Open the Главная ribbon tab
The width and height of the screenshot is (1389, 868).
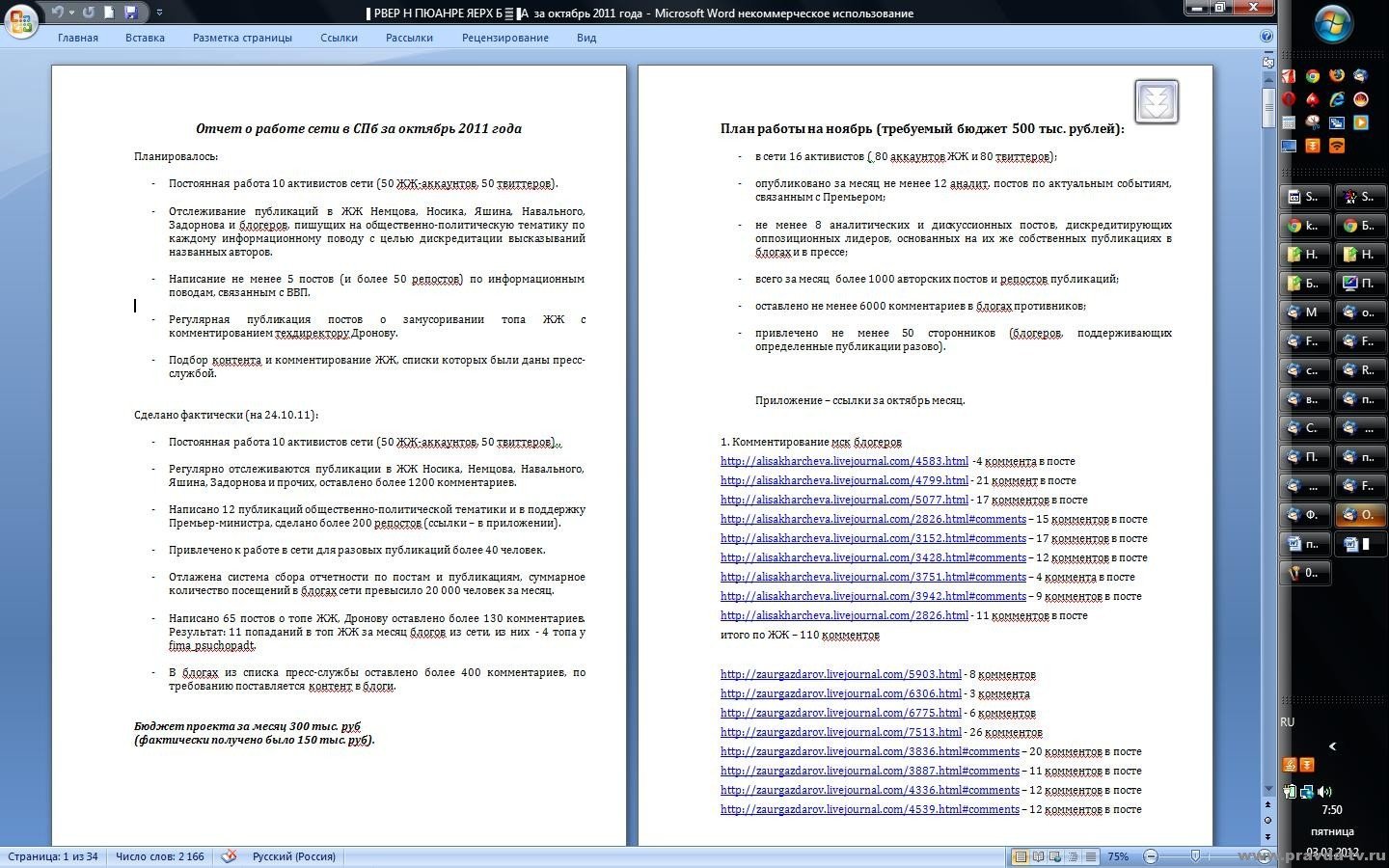click(x=78, y=38)
